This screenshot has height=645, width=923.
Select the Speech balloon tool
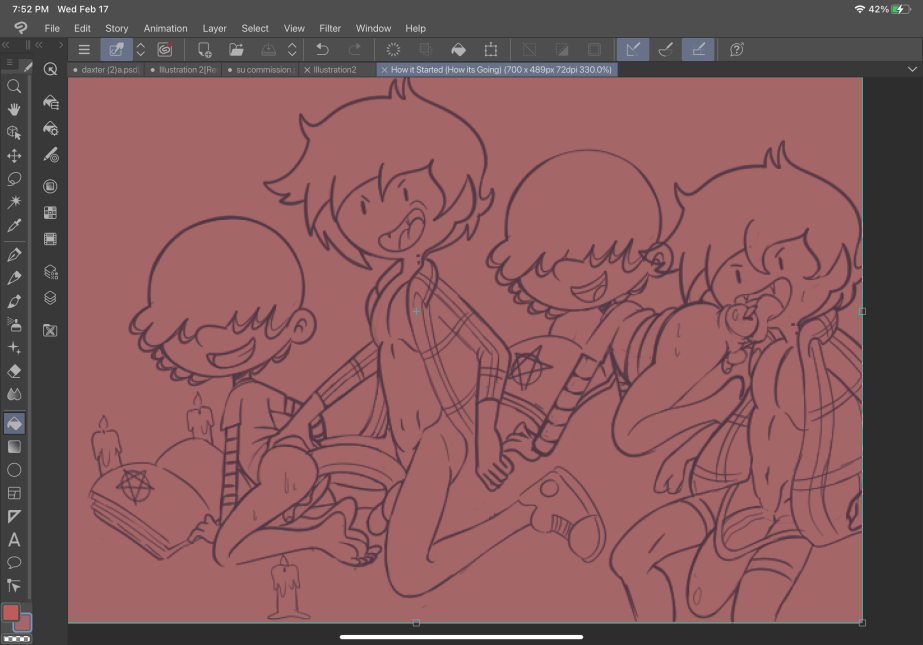pyautogui.click(x=14, y=563)
